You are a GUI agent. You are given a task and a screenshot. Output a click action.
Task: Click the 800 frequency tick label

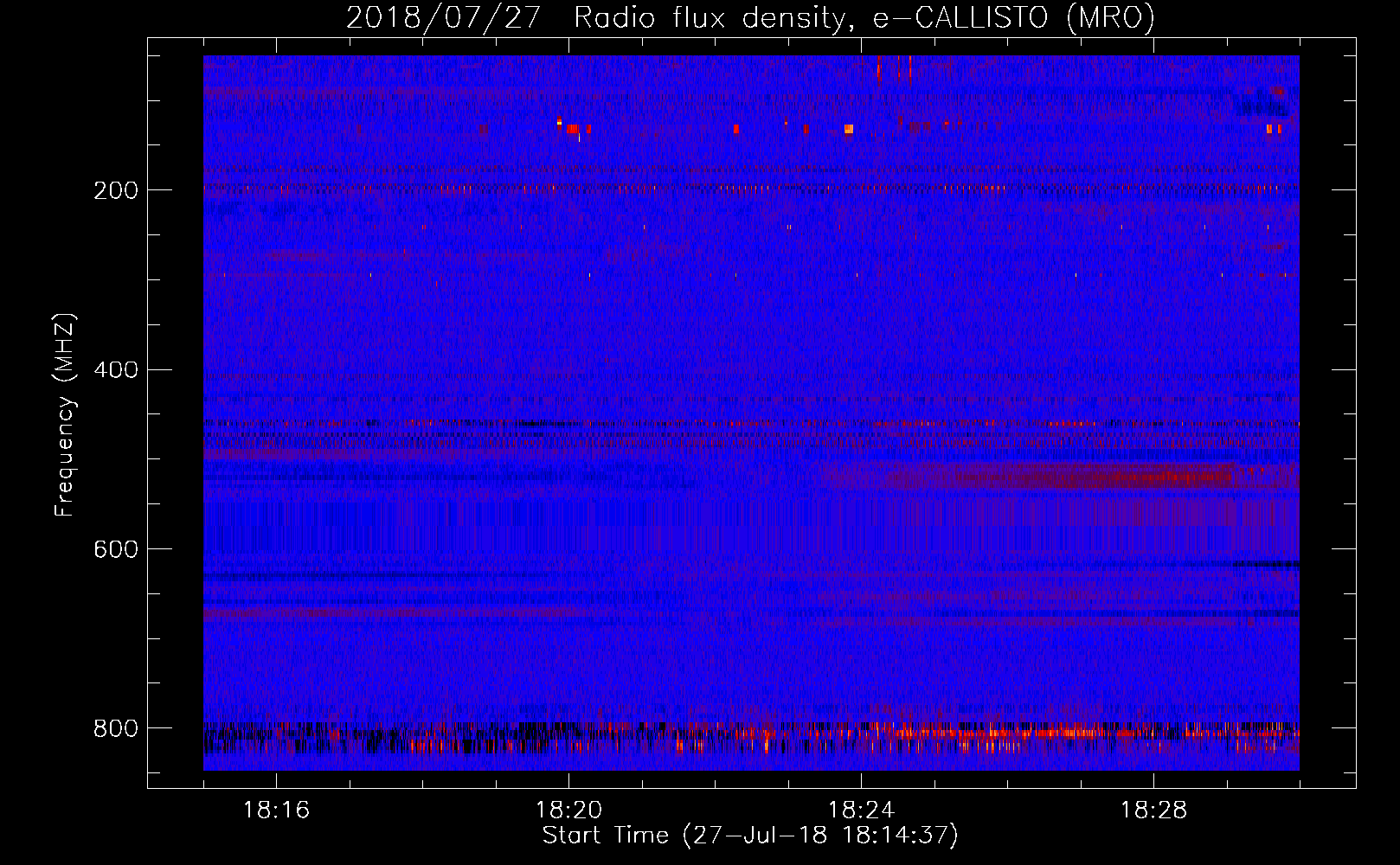(x=116, y=728)
